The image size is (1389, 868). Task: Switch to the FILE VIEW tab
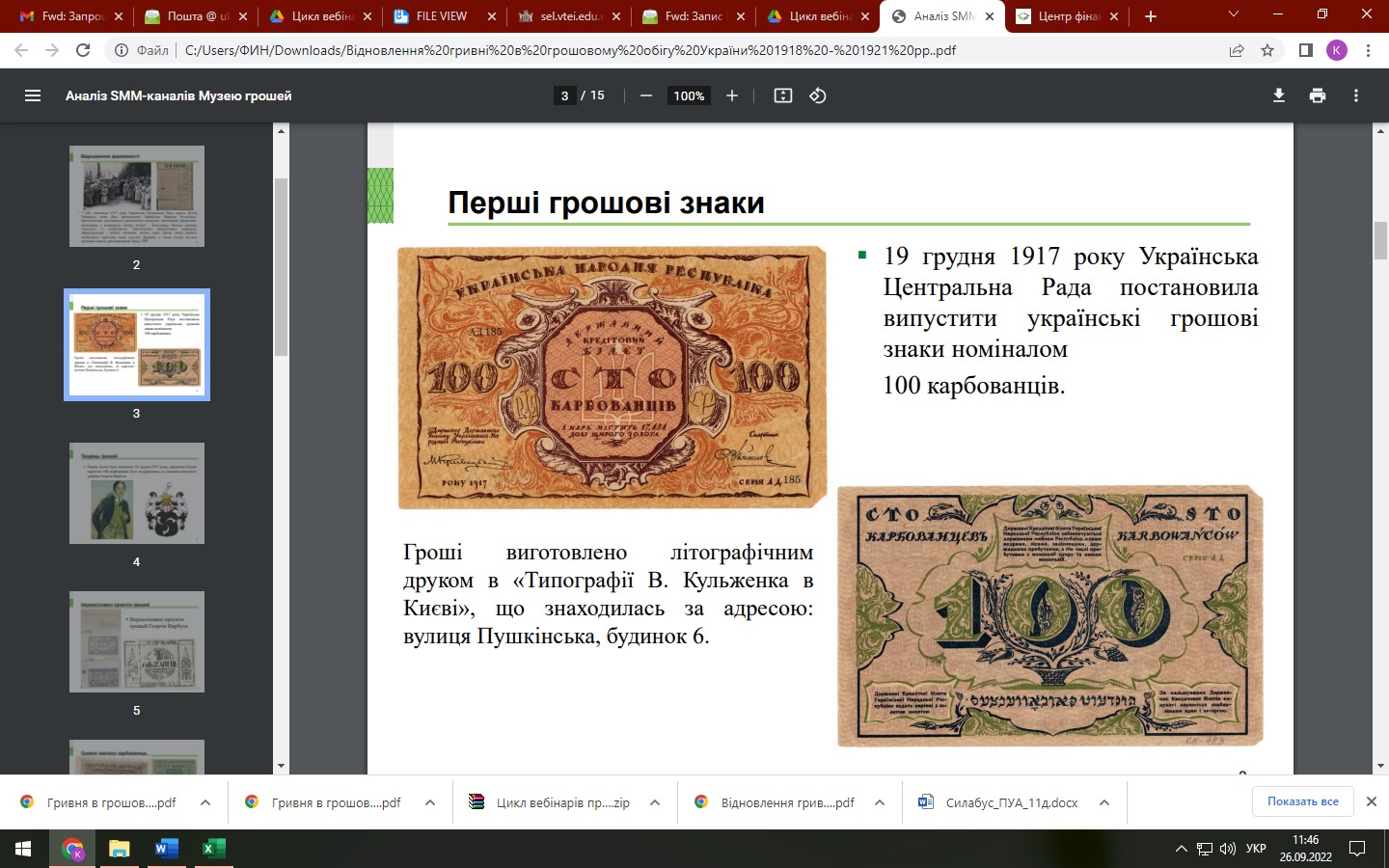point(442,16)
